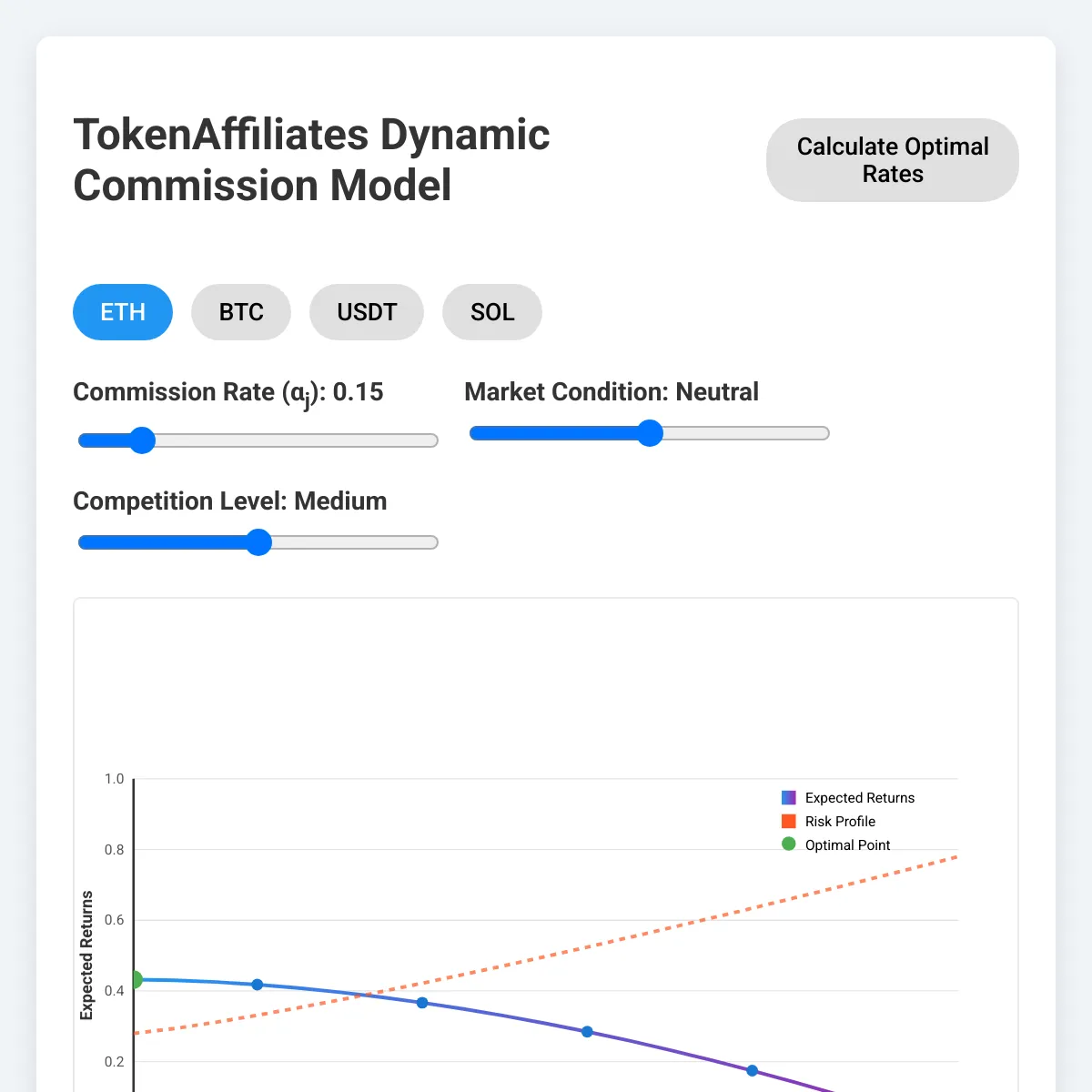
Task: Click the Optimal Point green legend marker
Action: click(x=788, y=844)
